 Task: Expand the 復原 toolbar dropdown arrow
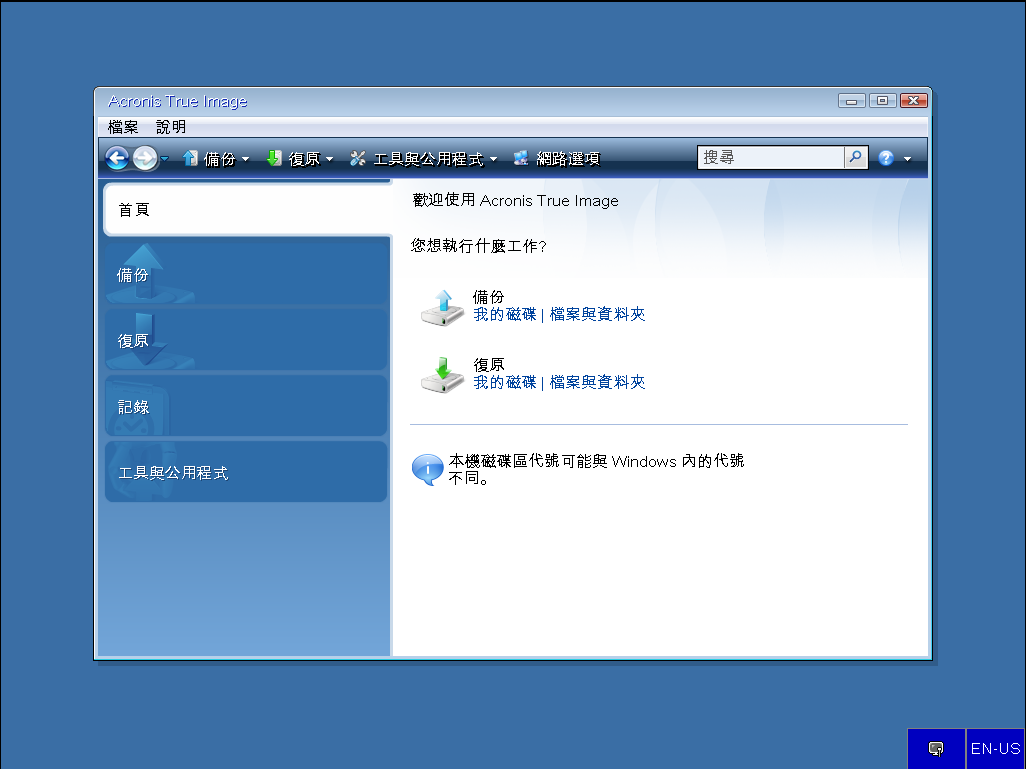click(x=330, y=159)
